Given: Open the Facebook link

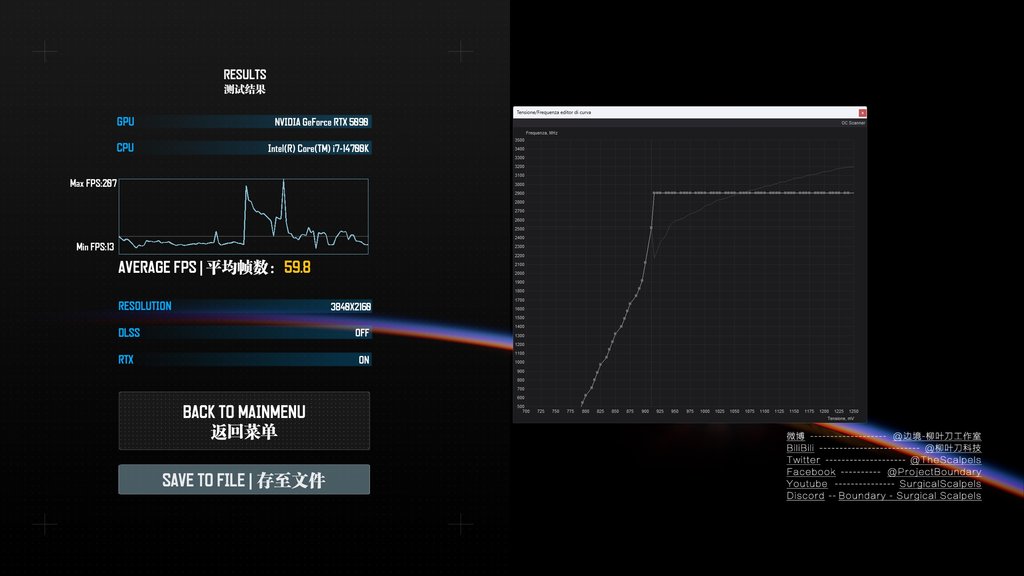Looking at the screenshot, I should [x=810, y=472].
